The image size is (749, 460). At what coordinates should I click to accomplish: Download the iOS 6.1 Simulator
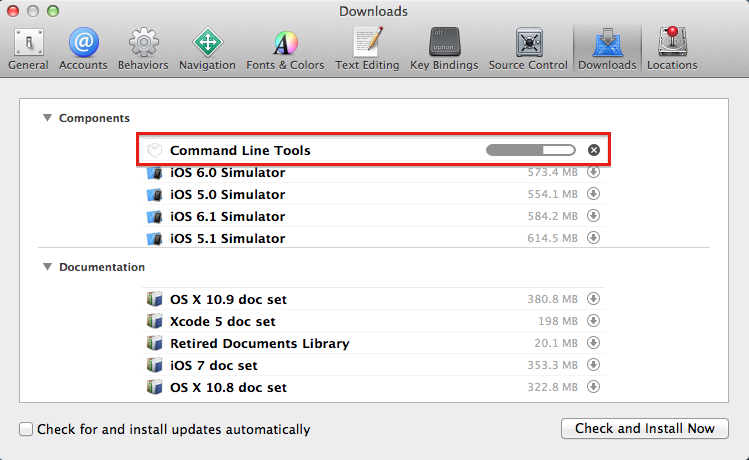pyautogui.click(x=593, y=215)
